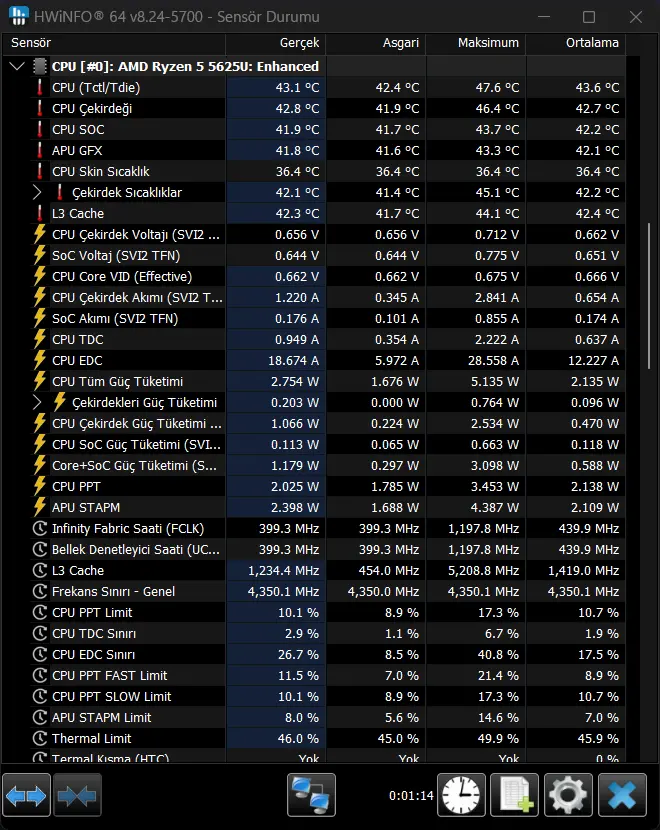Click the Gerçek column header

[275, 43]
